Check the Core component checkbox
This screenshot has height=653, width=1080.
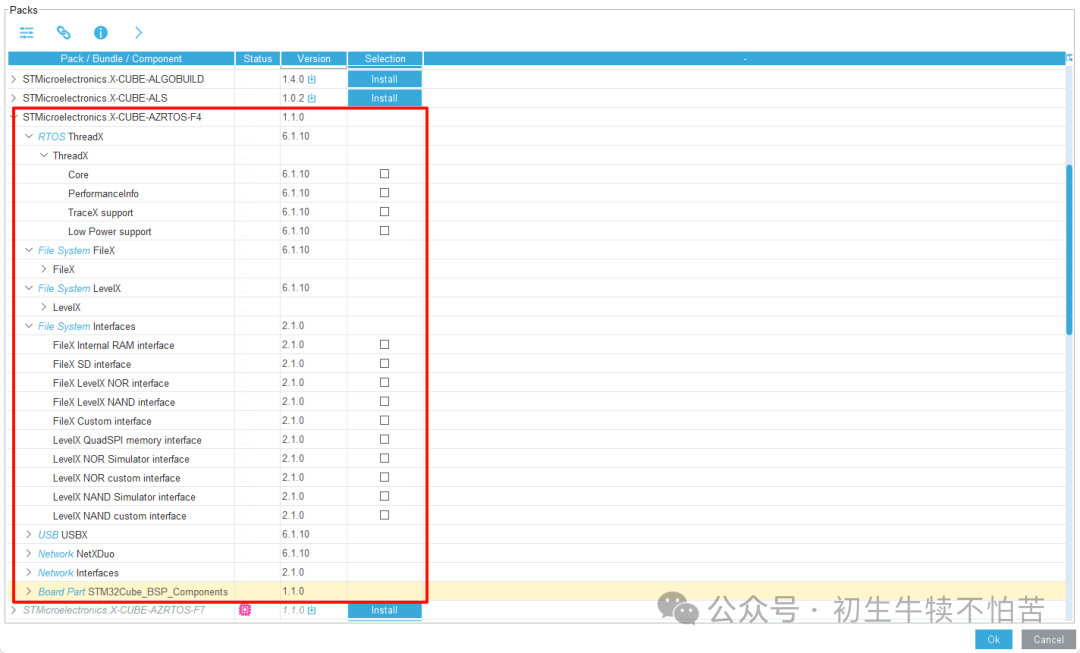click(384, 174)
